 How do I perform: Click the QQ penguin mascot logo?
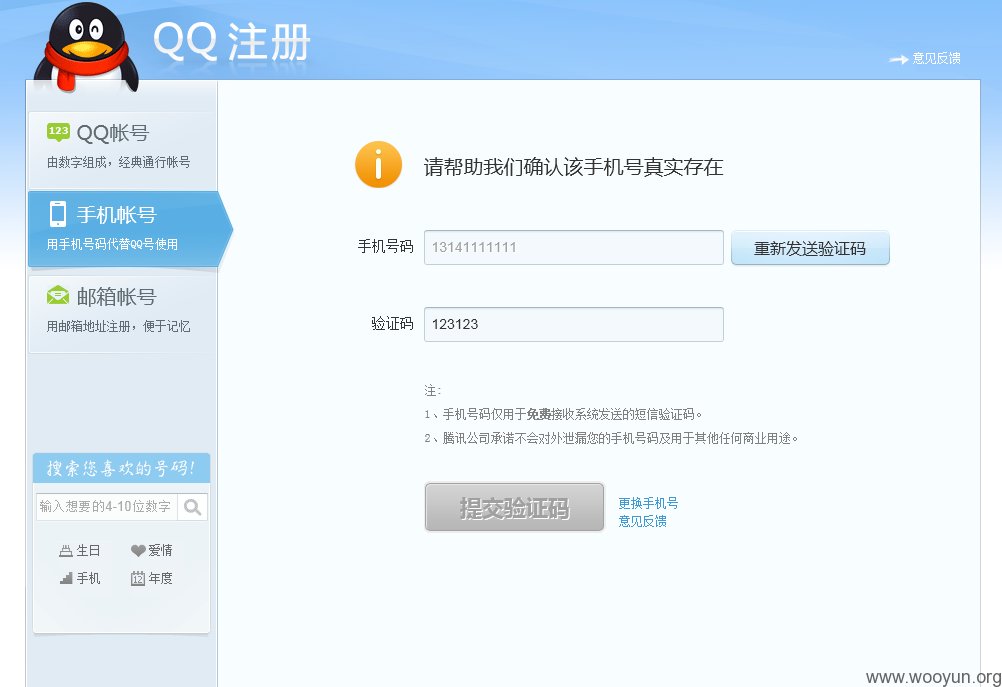click(x=86, y=47)
